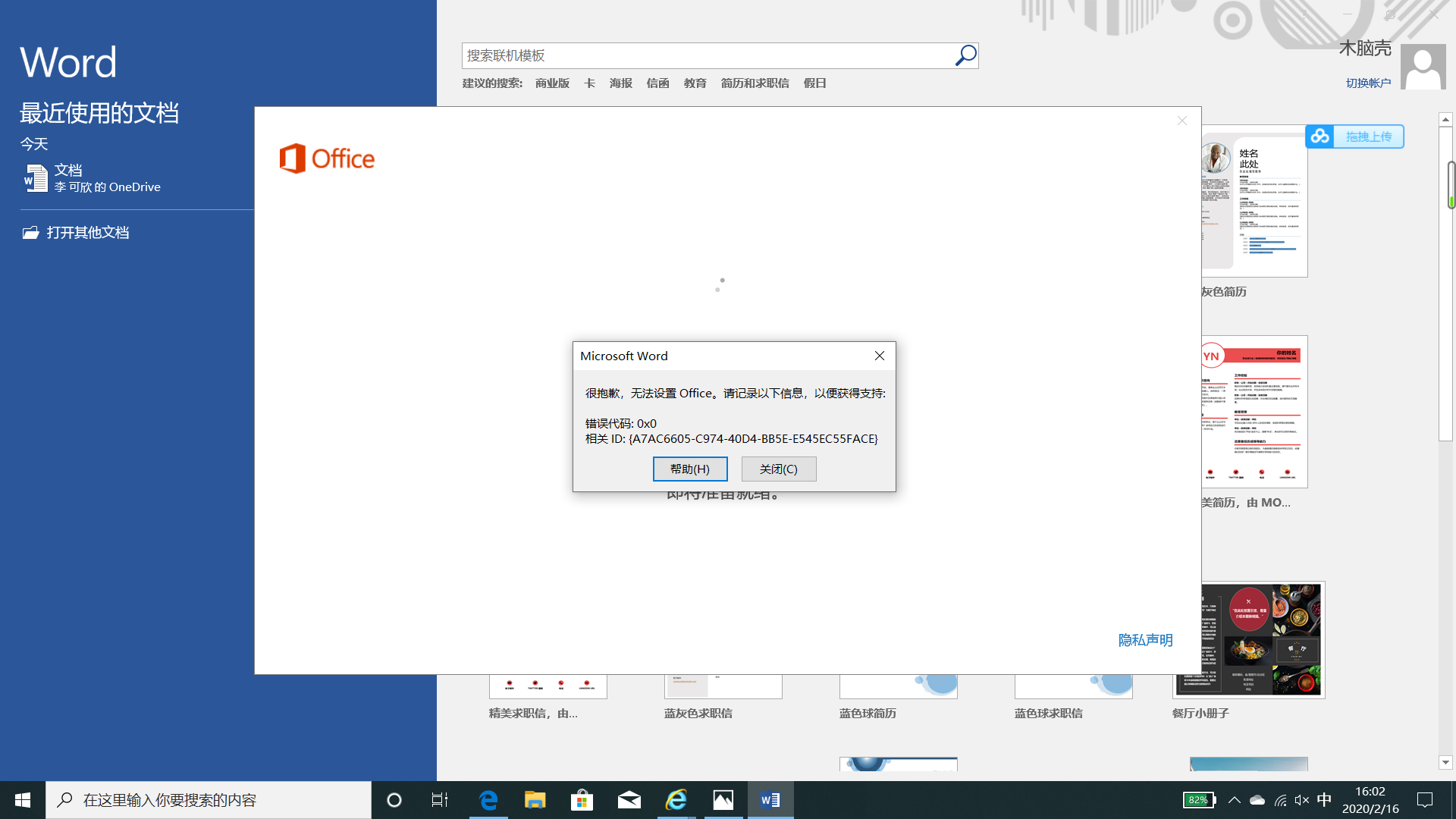Click the cloud drag-upload icon
This screenshot has width=1456, height=819.
(1319, 136)
